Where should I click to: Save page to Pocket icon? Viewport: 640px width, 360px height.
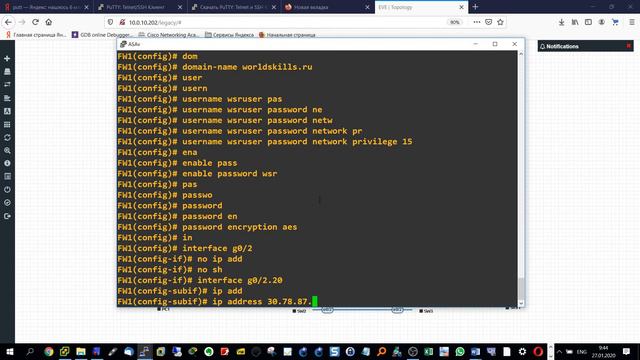point(489,22)
